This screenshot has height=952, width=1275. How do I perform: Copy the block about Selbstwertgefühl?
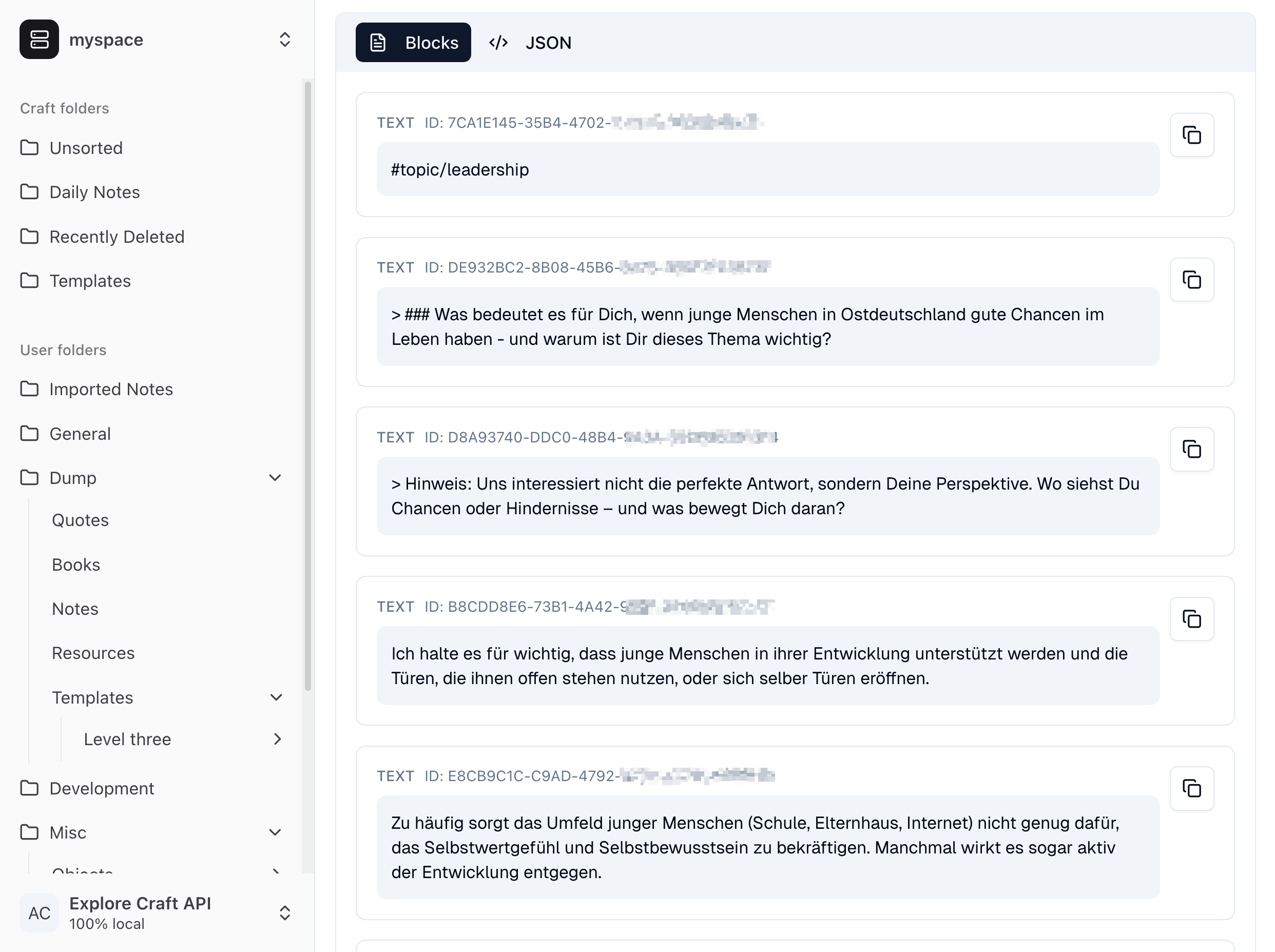click(1192, 788)
